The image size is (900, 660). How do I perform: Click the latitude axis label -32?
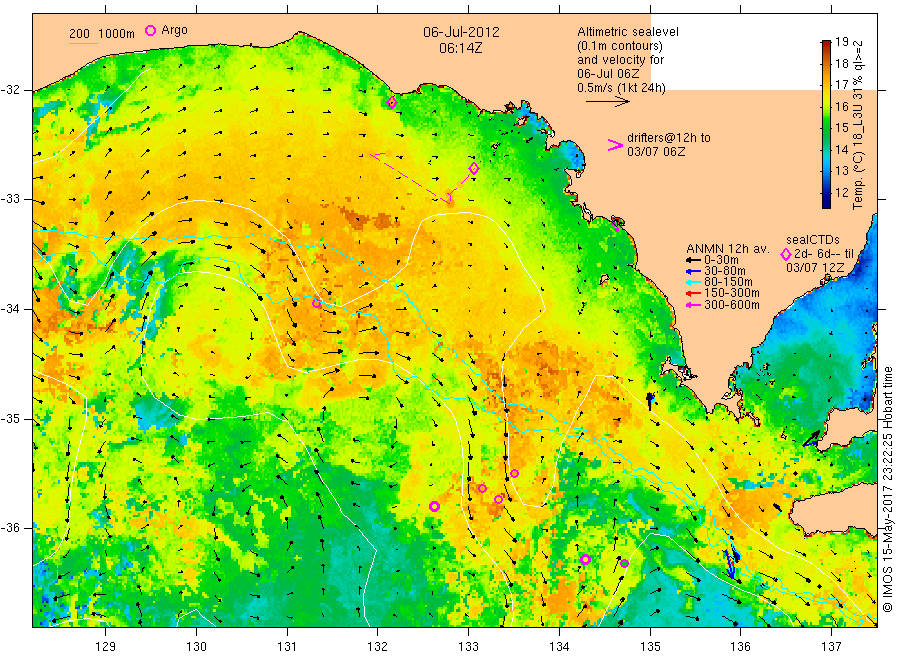[10, 90]
